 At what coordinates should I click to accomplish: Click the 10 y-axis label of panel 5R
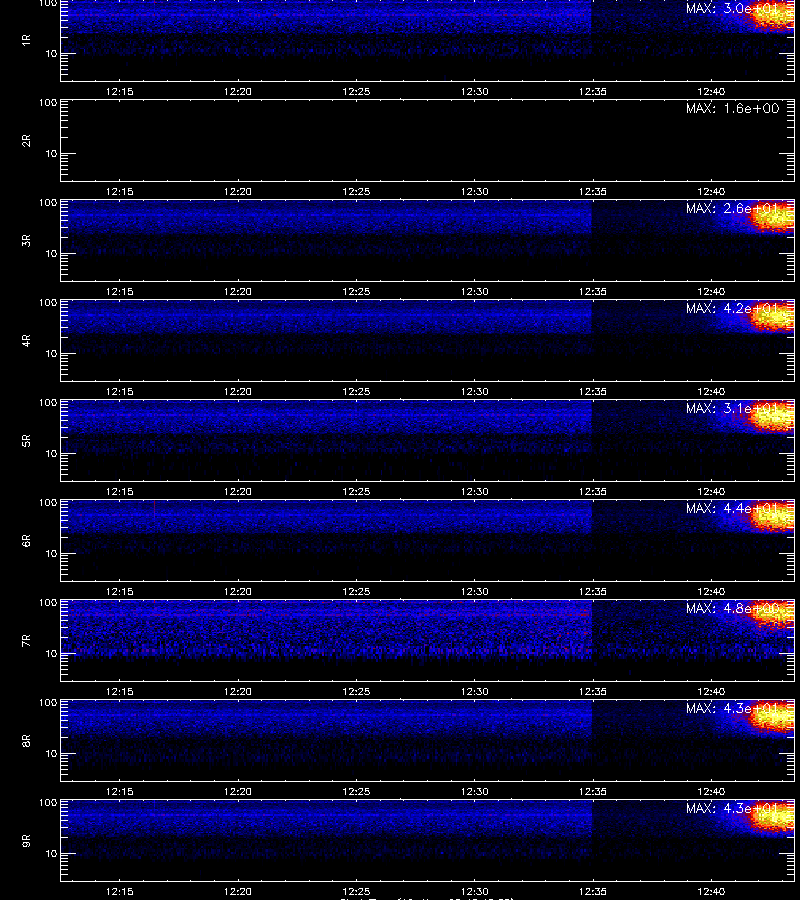[52, 453]
